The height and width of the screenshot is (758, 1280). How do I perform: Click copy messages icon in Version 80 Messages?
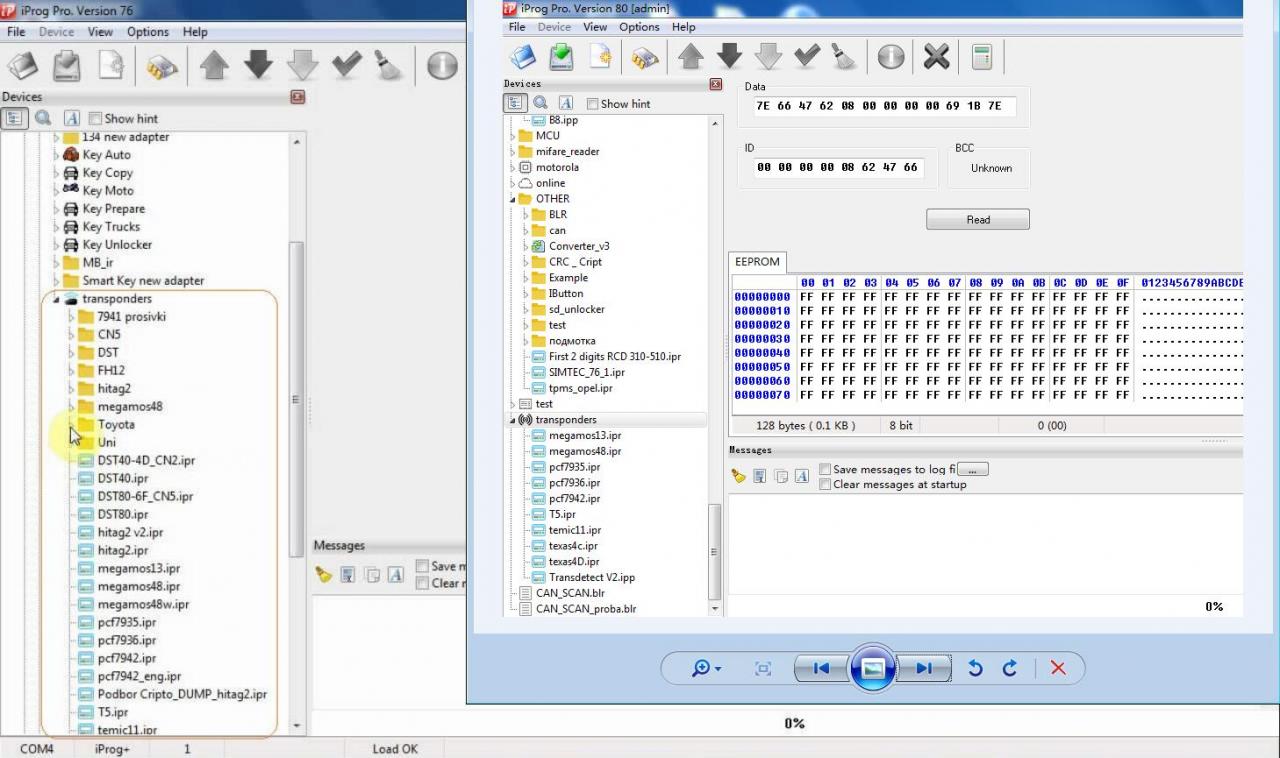click(781, 476)
